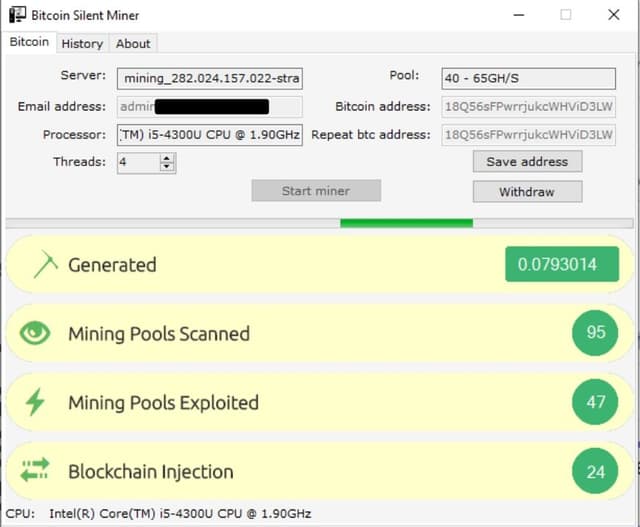Click the pickaxe icon beside Generated
Viewport: 640px width, 527px height.
46,265
